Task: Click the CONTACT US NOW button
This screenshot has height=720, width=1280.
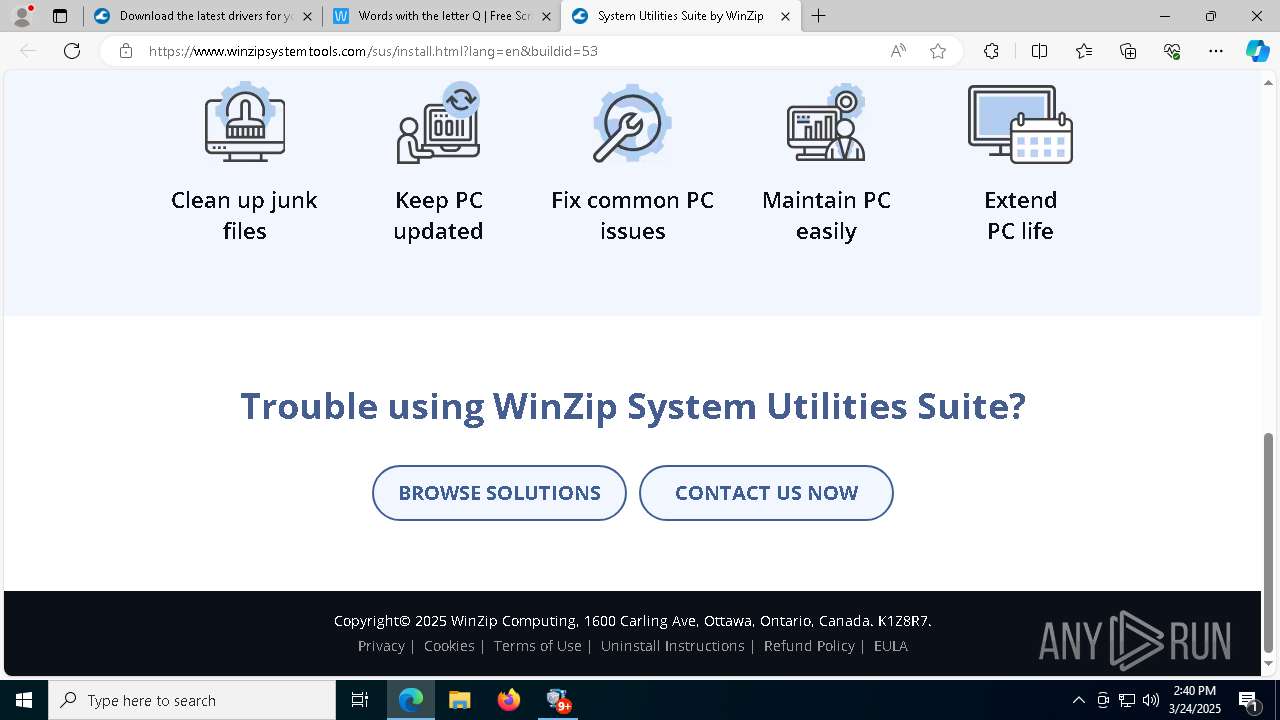Action: [766, 493]
